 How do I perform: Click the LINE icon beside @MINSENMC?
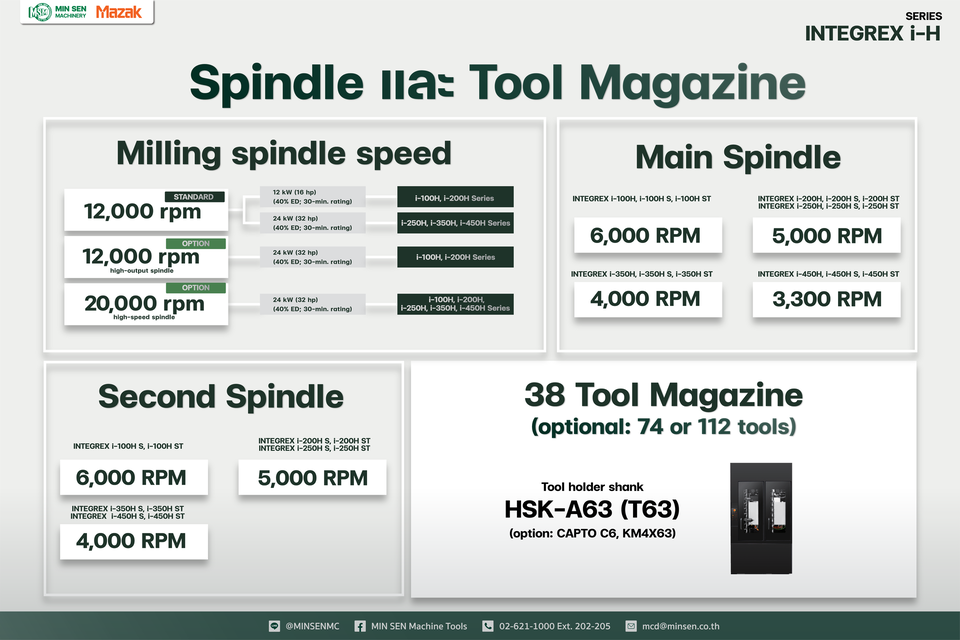click(275, 626)
